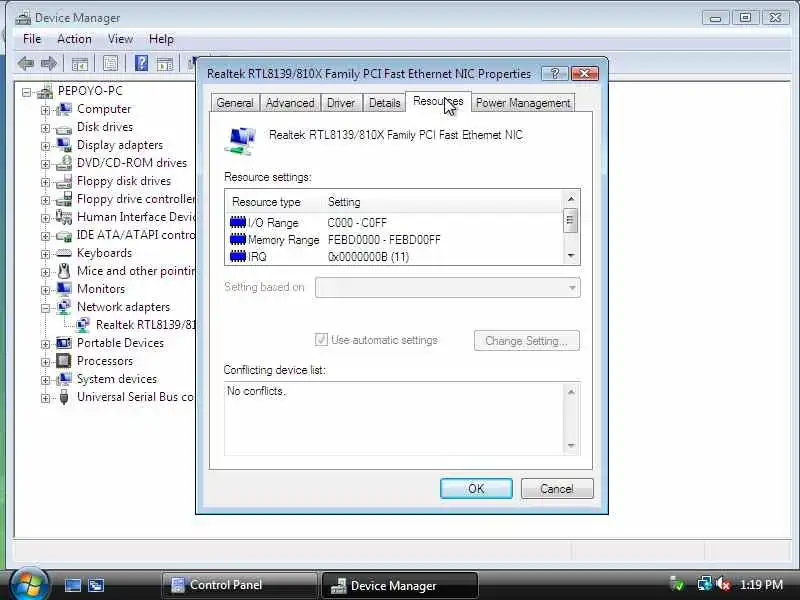Image resolution: width=800 pixels, height=600 pixels.
Task: Select the Processors icon
Action: pos(64,361)
